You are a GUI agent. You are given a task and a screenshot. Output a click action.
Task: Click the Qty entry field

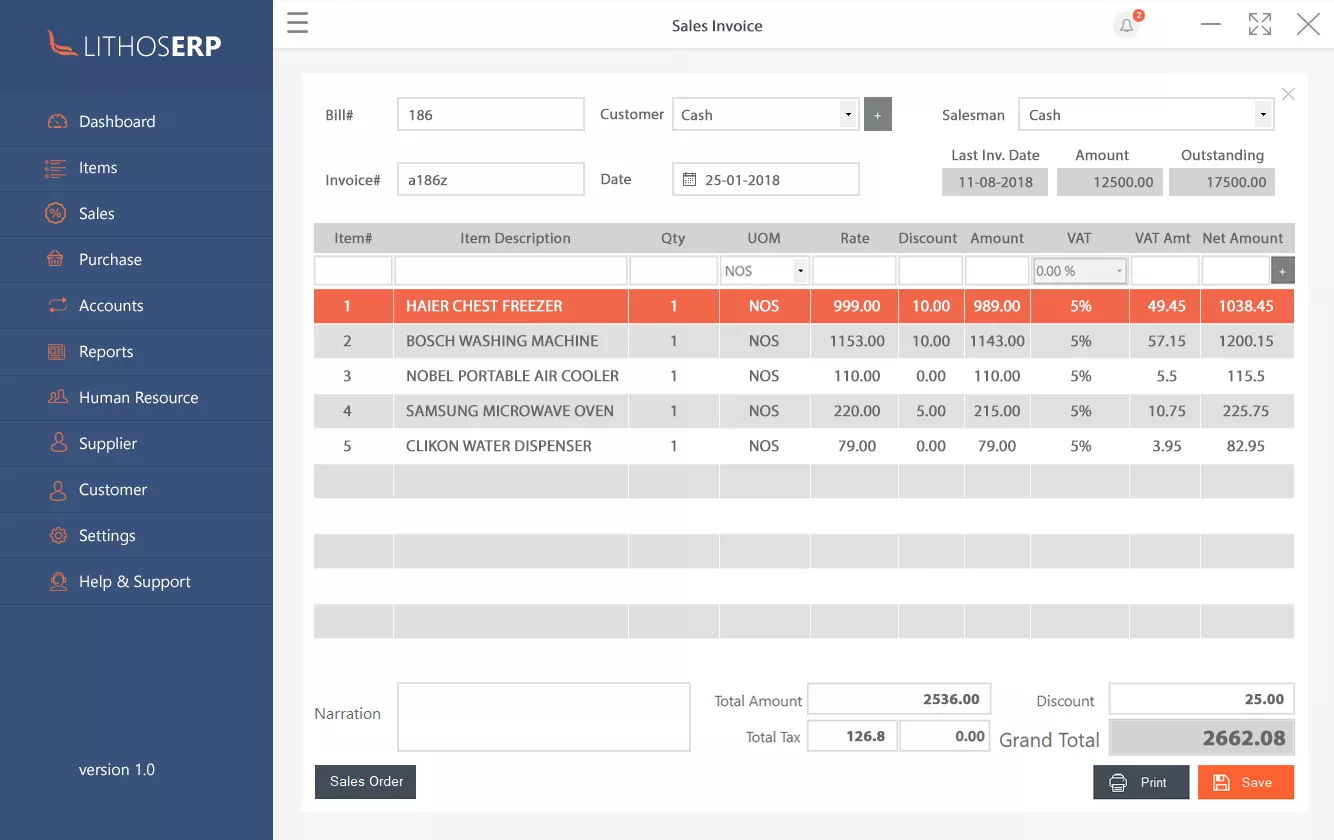[673, 271]
